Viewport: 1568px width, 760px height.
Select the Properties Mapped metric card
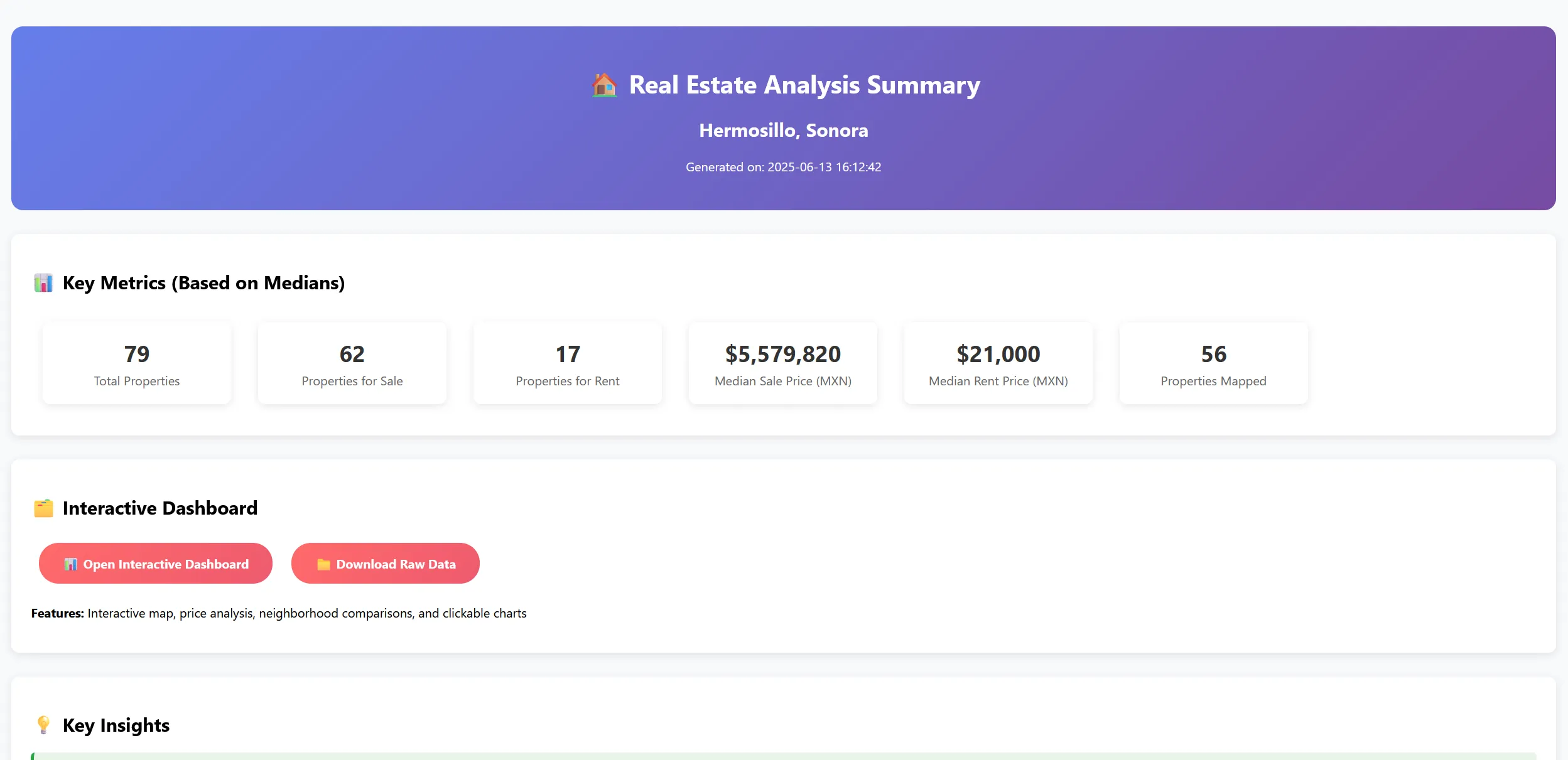pos(1213,363)
